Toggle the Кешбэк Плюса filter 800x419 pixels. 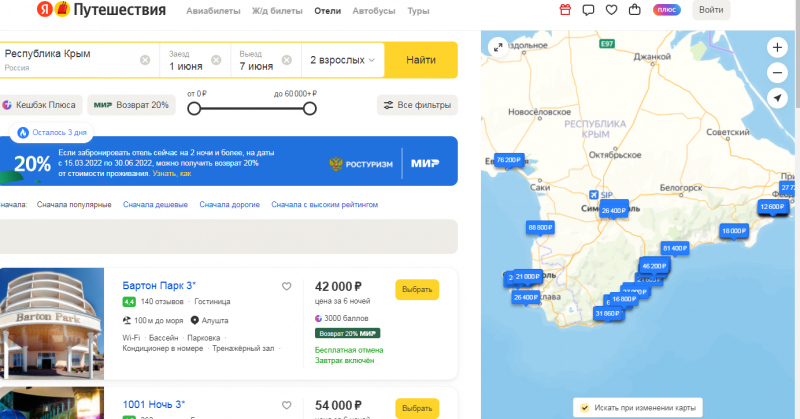click(x=41, y=105)
